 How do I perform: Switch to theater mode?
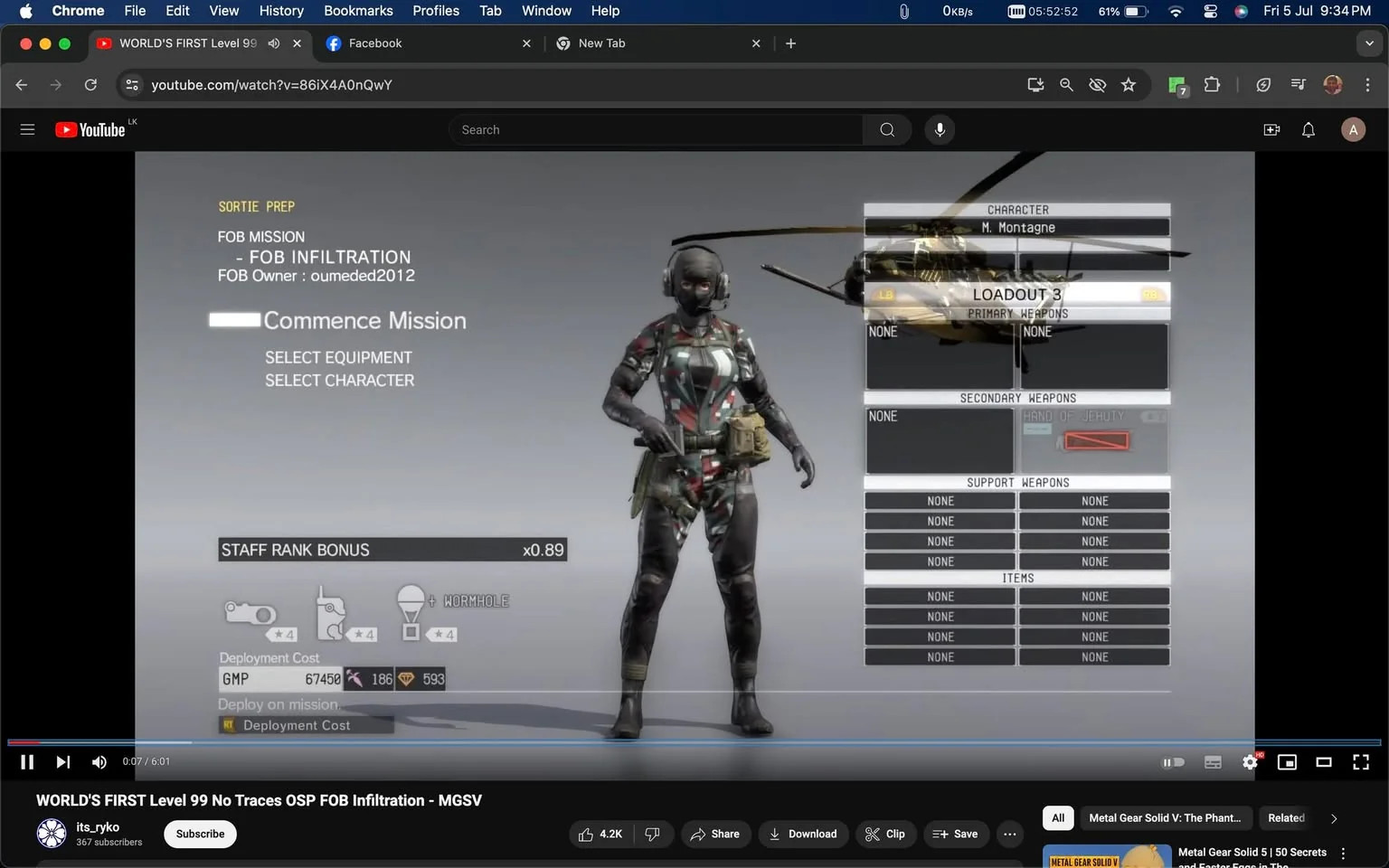tap(1324, 762)
